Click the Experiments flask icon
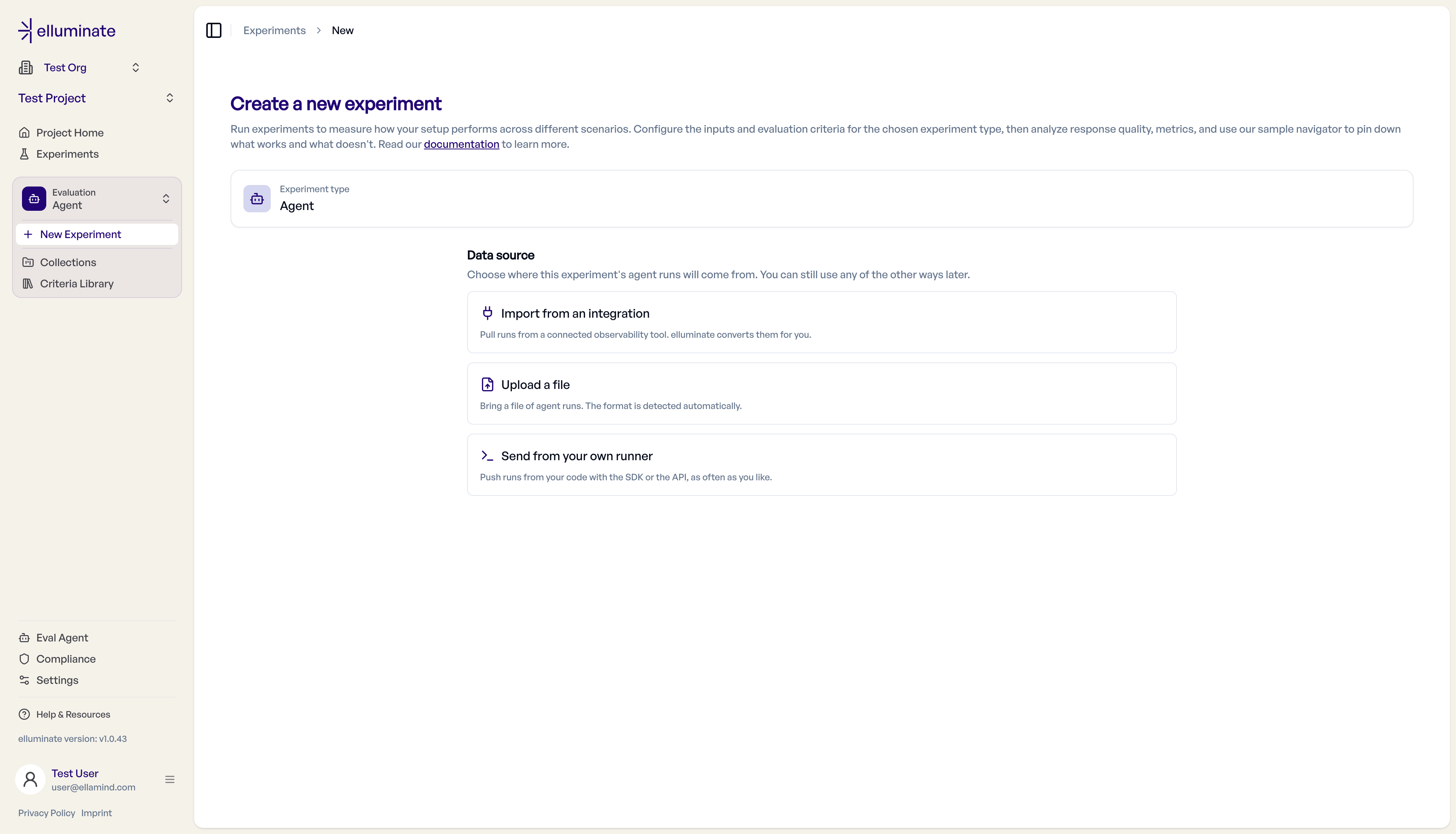 coord(24,154)
